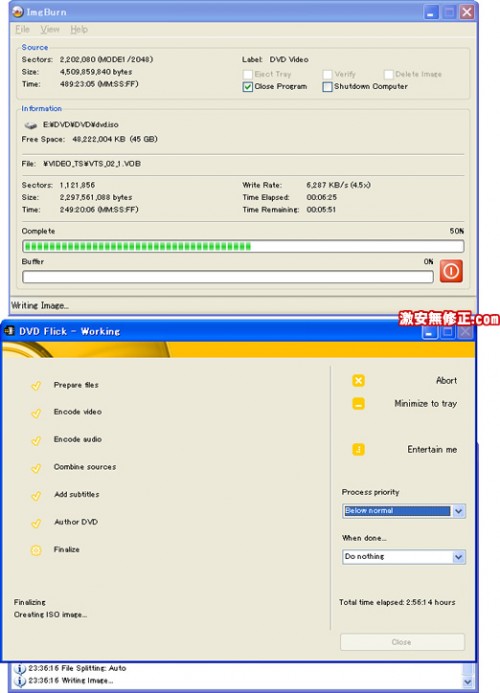Click the empty Buffer progress bar

tap(228, 277)
